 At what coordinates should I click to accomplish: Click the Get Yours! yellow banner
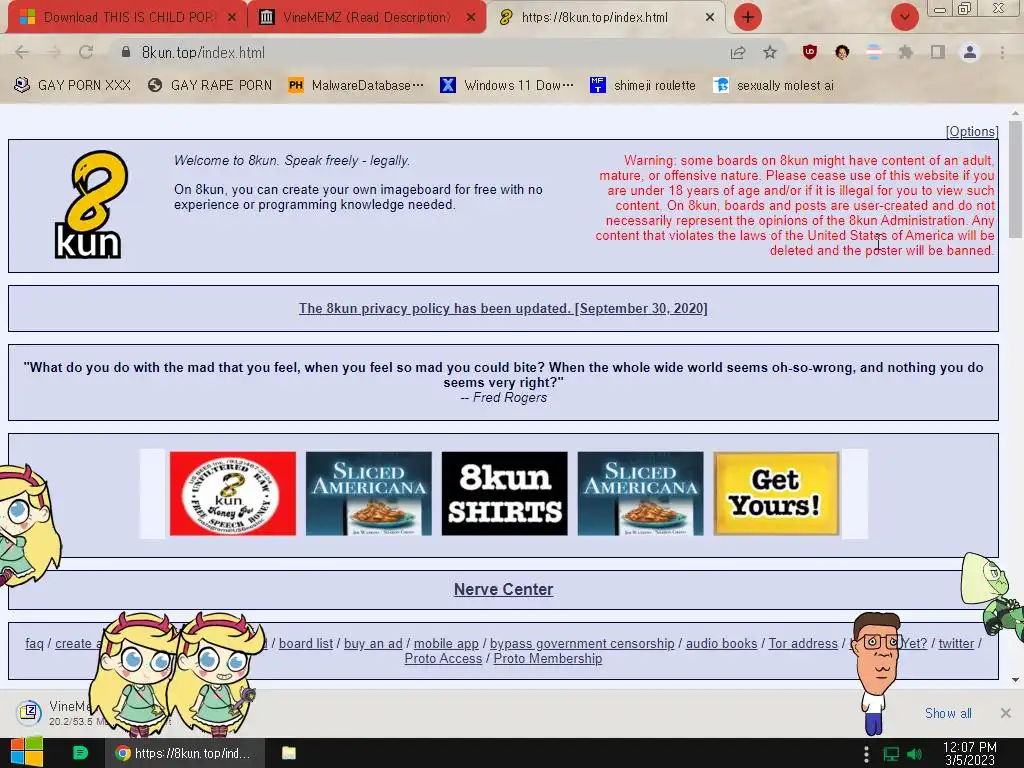(776, 494)
